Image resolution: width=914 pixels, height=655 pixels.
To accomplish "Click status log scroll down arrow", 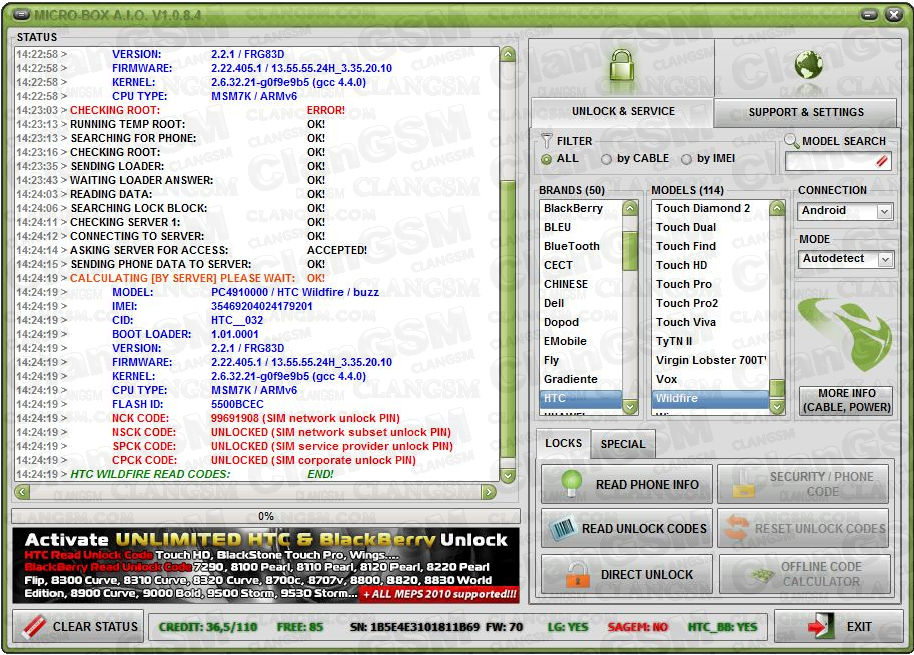I will coord(508,476).
